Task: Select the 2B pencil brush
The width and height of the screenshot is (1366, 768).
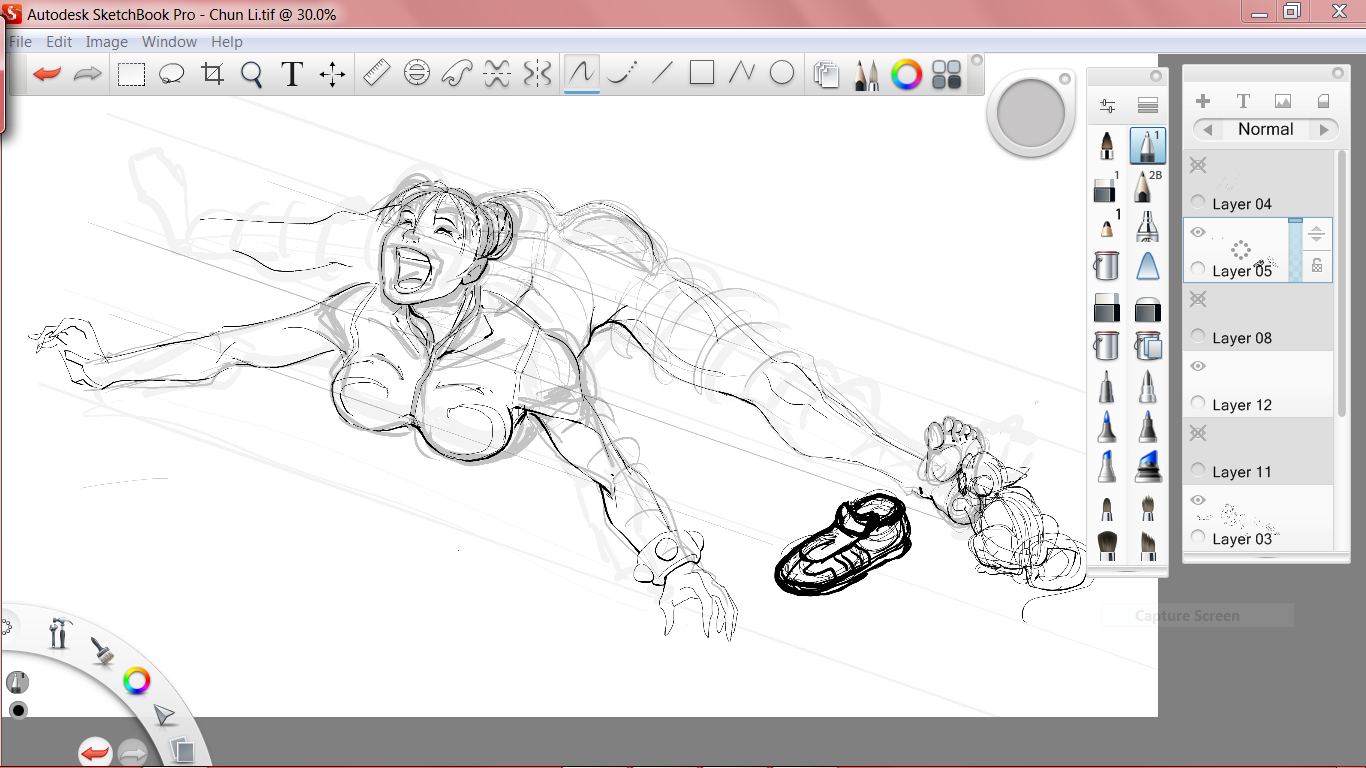Action: point(1148,187)
